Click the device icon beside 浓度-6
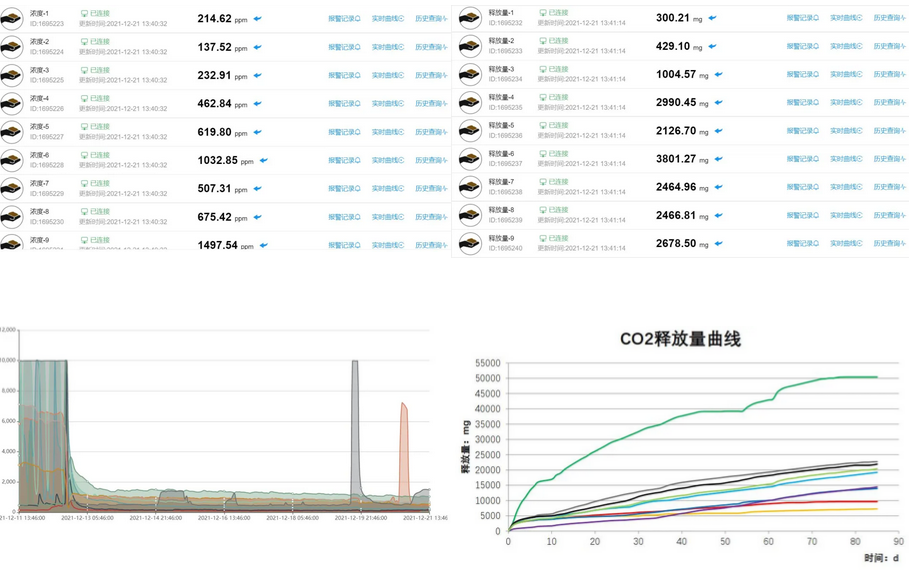This screenshot has height=579, width=911. pyautogui.click(x=12, y=159)
